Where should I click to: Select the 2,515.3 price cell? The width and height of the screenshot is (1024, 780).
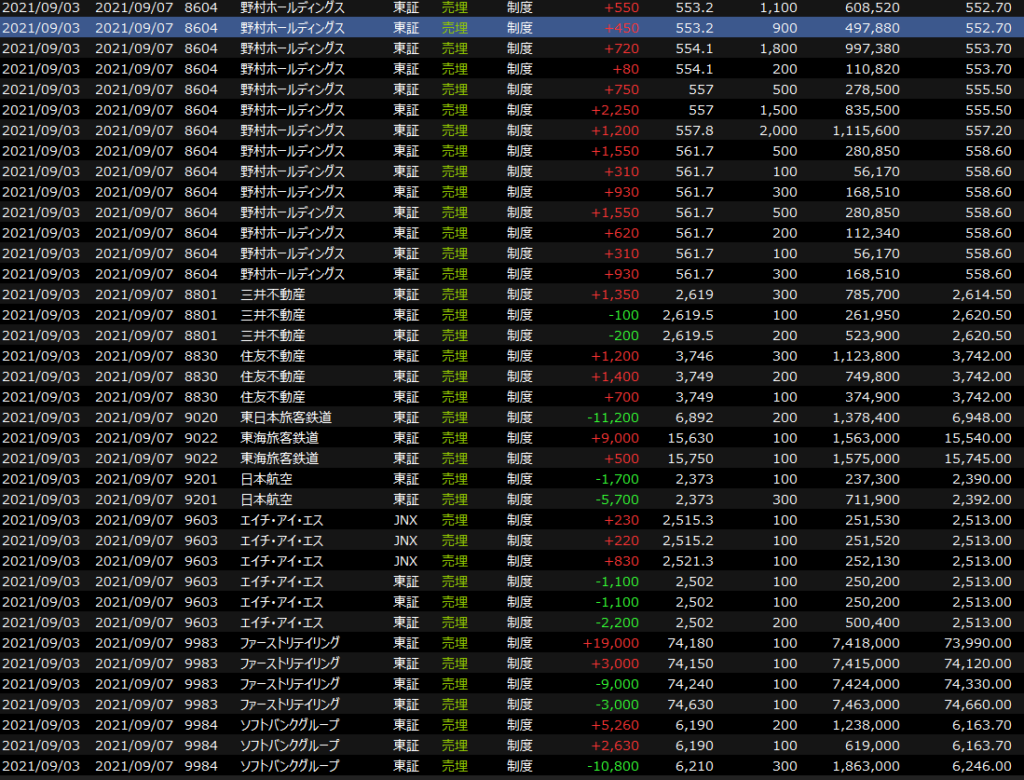pos(687,520)
